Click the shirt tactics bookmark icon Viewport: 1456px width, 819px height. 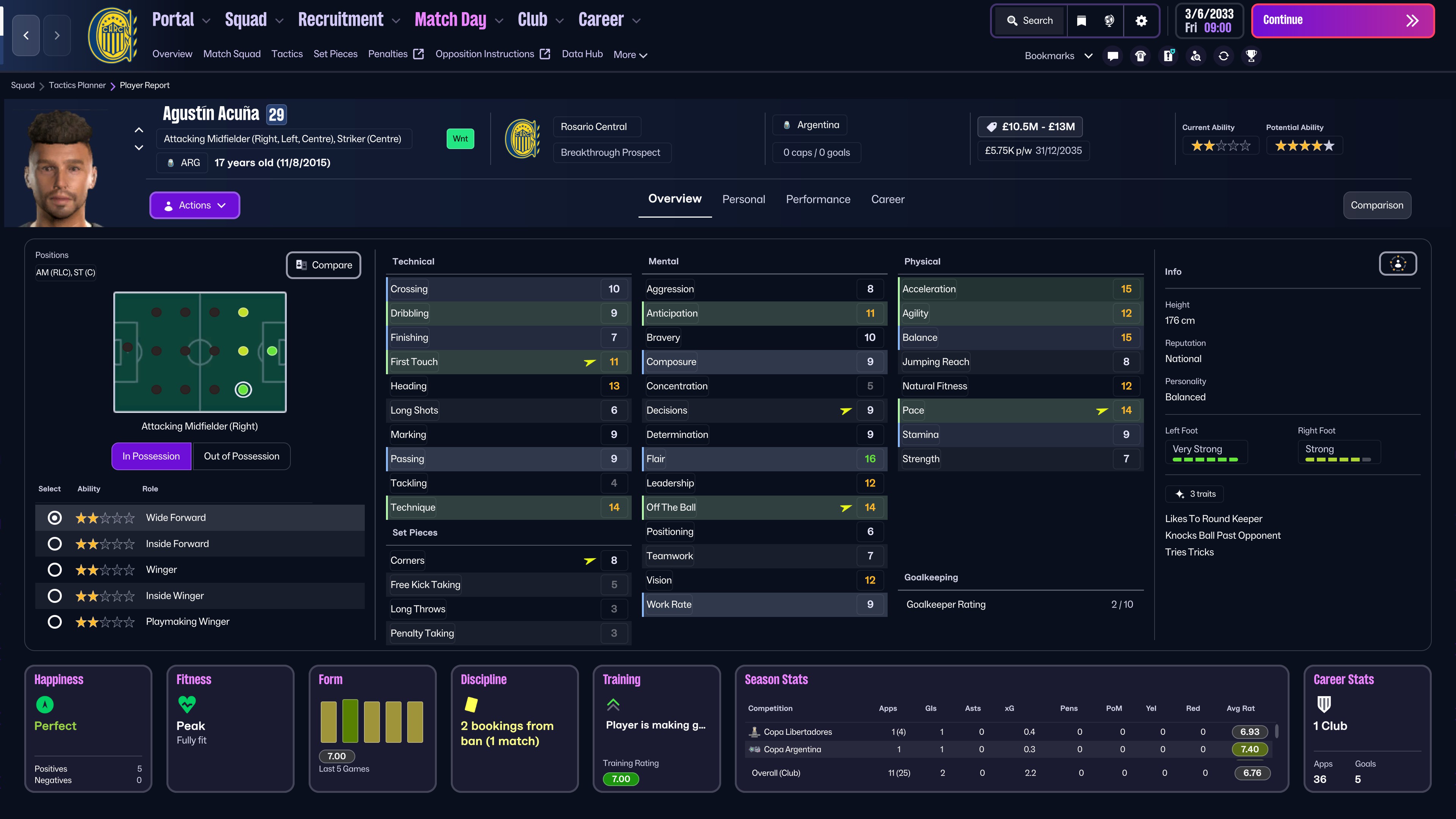coord(1140,55)
